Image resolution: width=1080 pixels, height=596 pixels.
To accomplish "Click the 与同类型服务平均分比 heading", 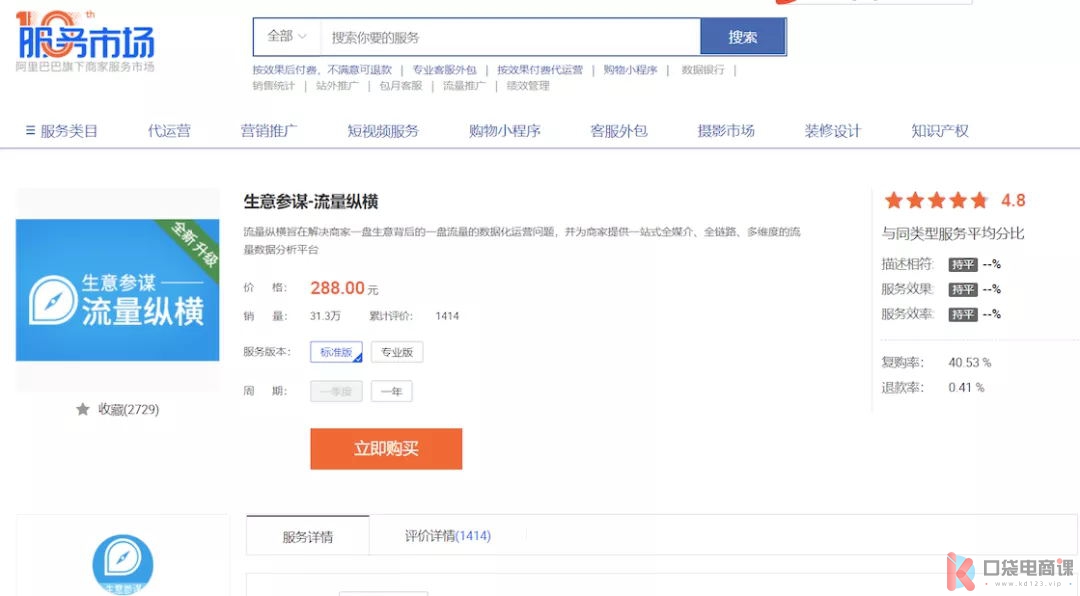I will (953, 234).
